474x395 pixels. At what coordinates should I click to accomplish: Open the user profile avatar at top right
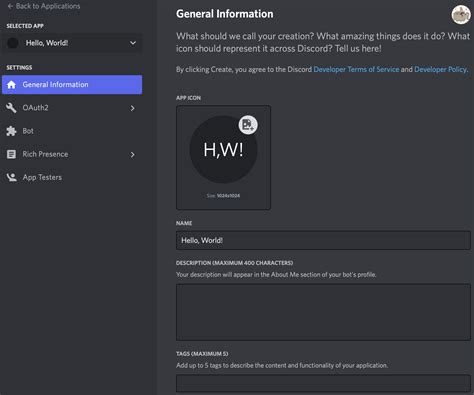coord(461,15)
